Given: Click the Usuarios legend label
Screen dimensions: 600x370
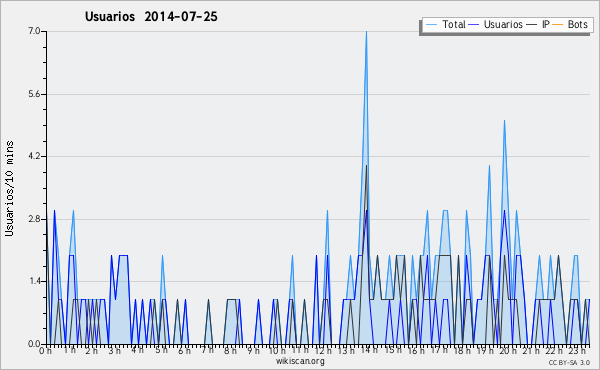Looking at the screenshot, I should click(x=503, y=24).
